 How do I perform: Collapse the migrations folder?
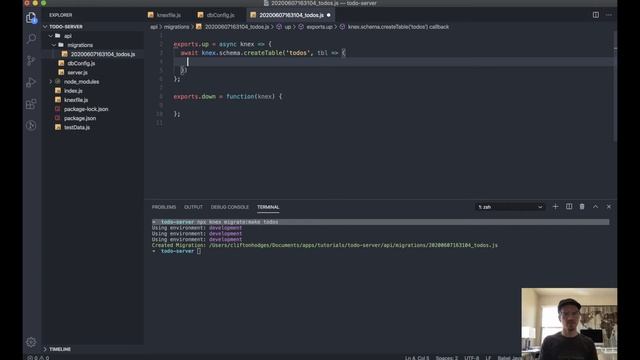(x=80, y=45)
